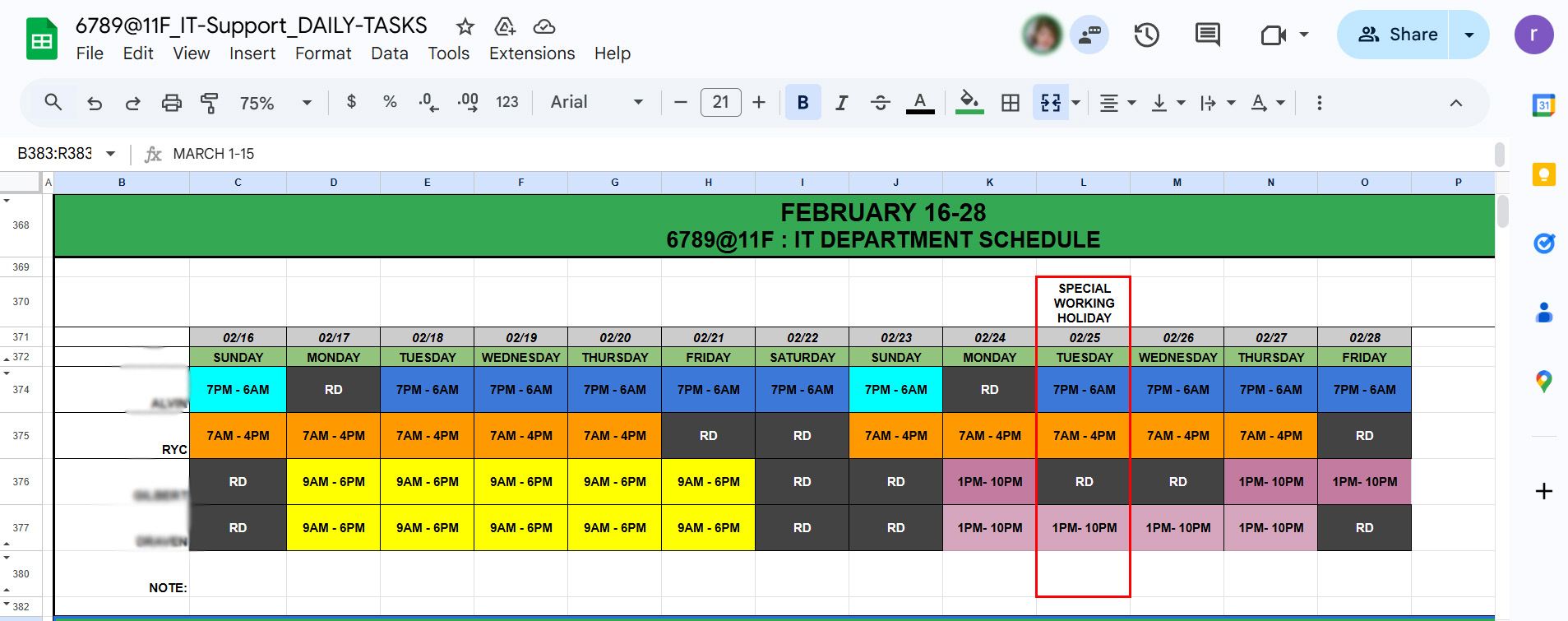Open the fill color picker
Viewport: 1568px width, 621px height.
point(969,103)
